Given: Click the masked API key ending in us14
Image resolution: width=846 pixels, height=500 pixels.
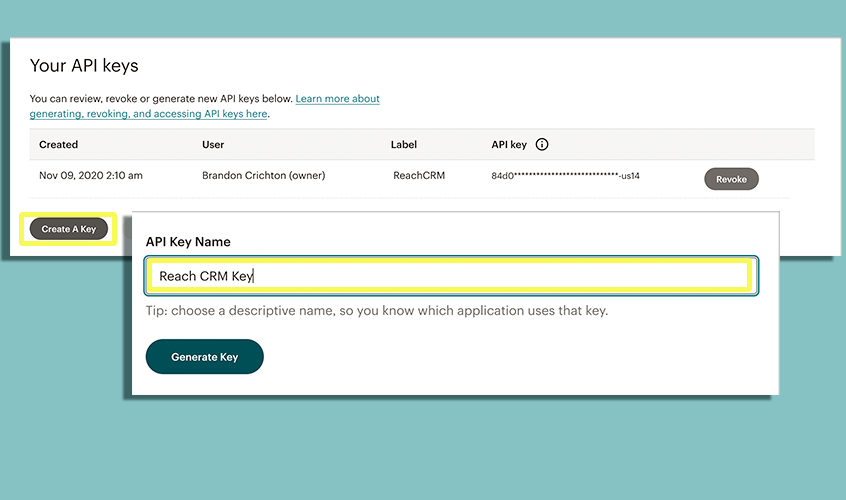Looking at the screenshot, I should [565, 176].
